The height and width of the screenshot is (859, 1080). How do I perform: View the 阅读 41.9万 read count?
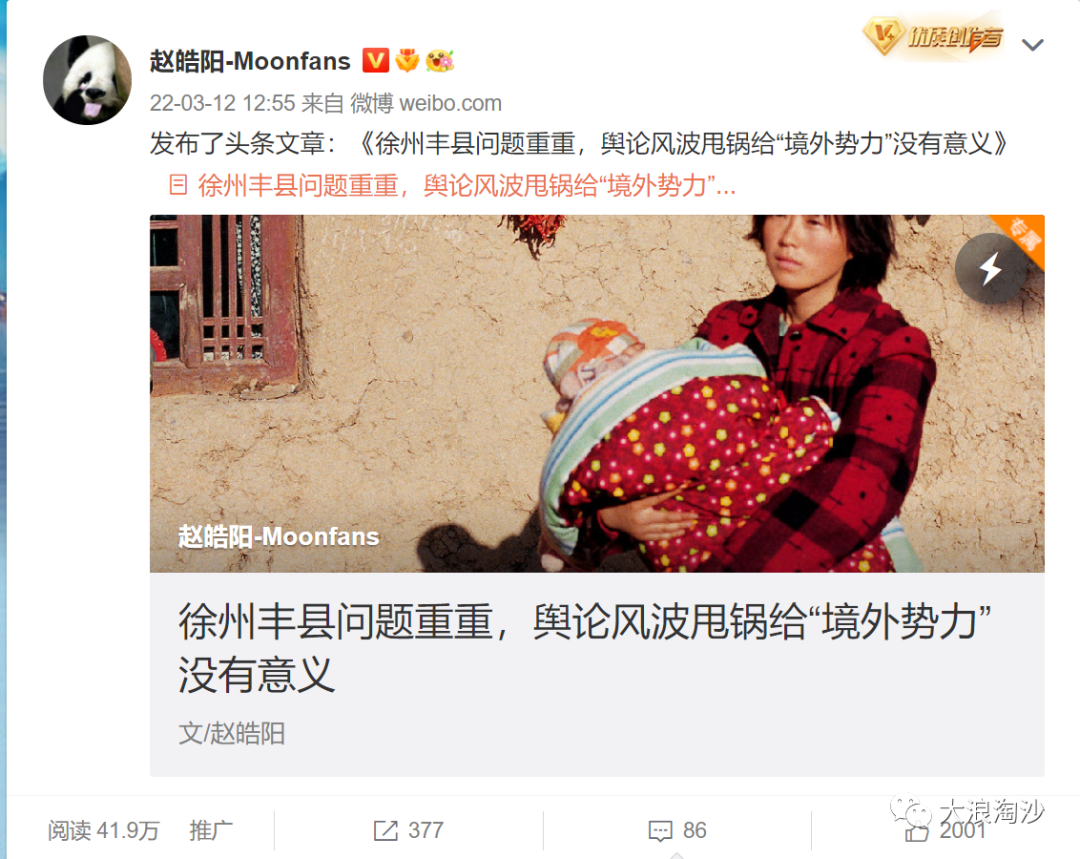103,830
